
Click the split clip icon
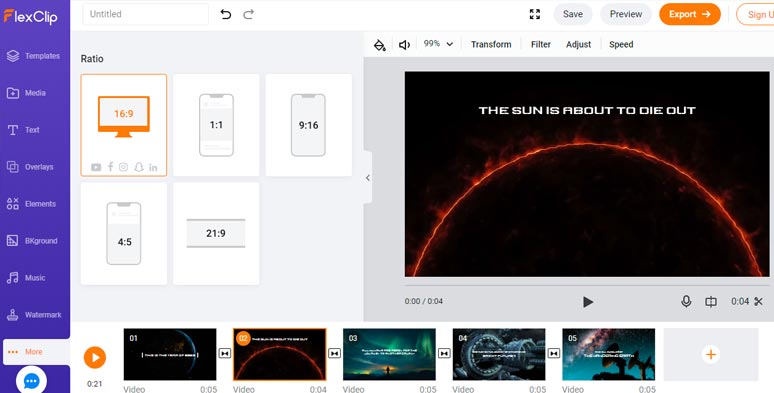coord(711,301)
